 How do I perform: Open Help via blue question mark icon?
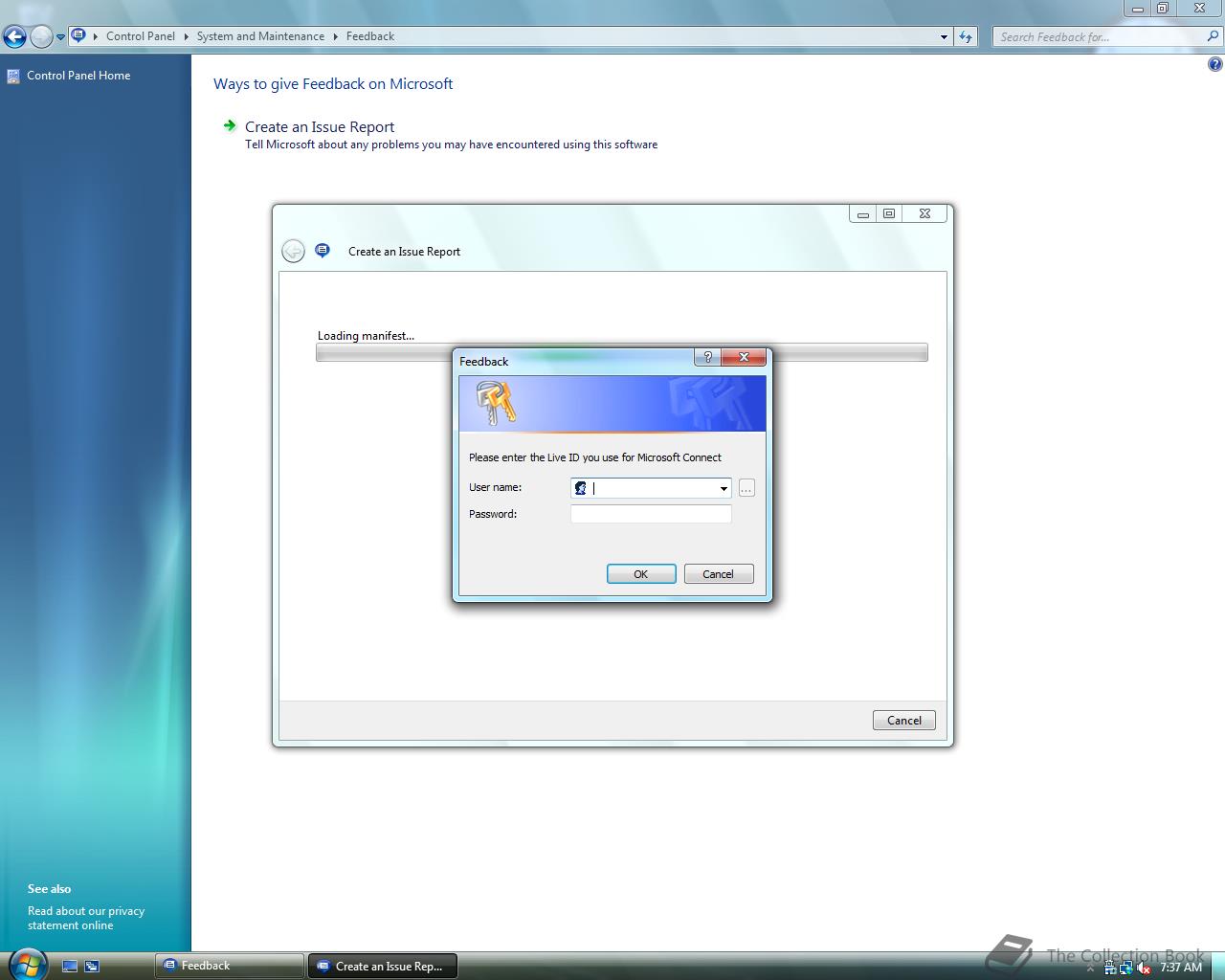click(x=1214, y=65)
